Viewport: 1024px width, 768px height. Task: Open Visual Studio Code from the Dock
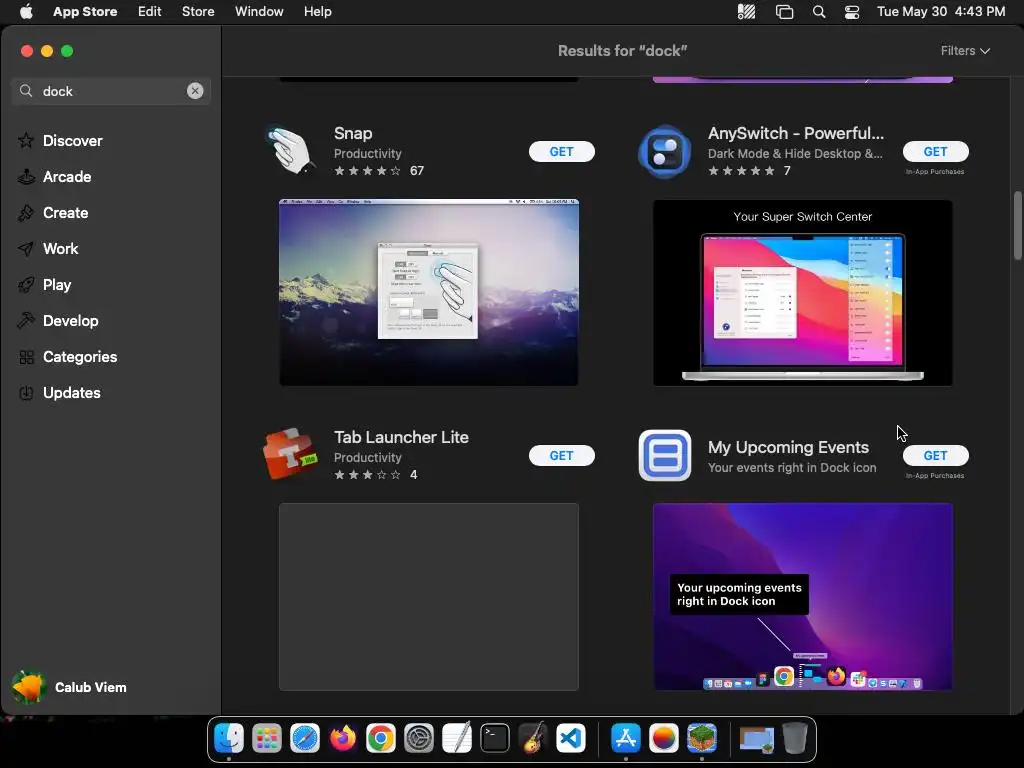point(570,739)
